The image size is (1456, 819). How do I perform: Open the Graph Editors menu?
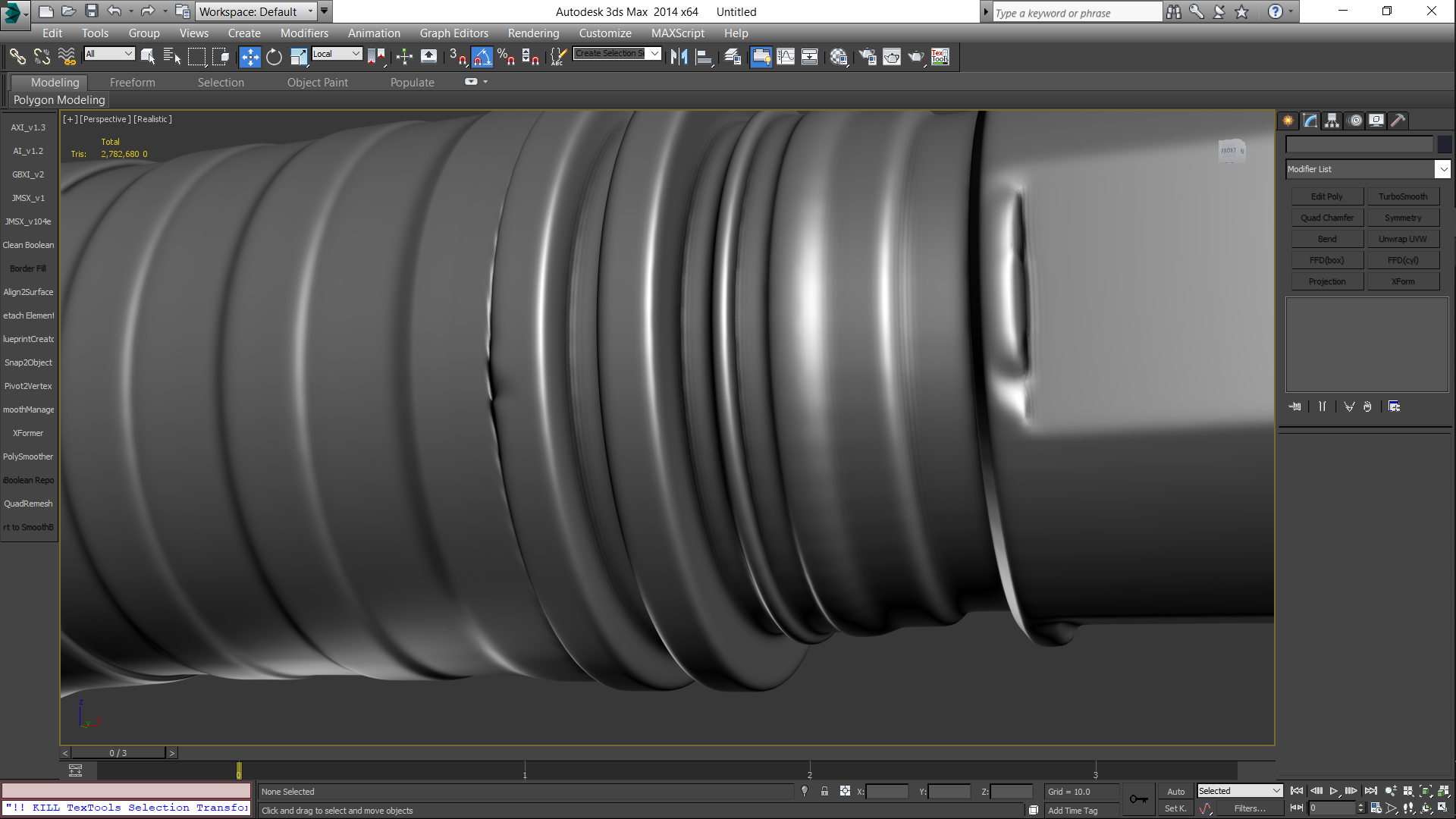click(454, 33)
